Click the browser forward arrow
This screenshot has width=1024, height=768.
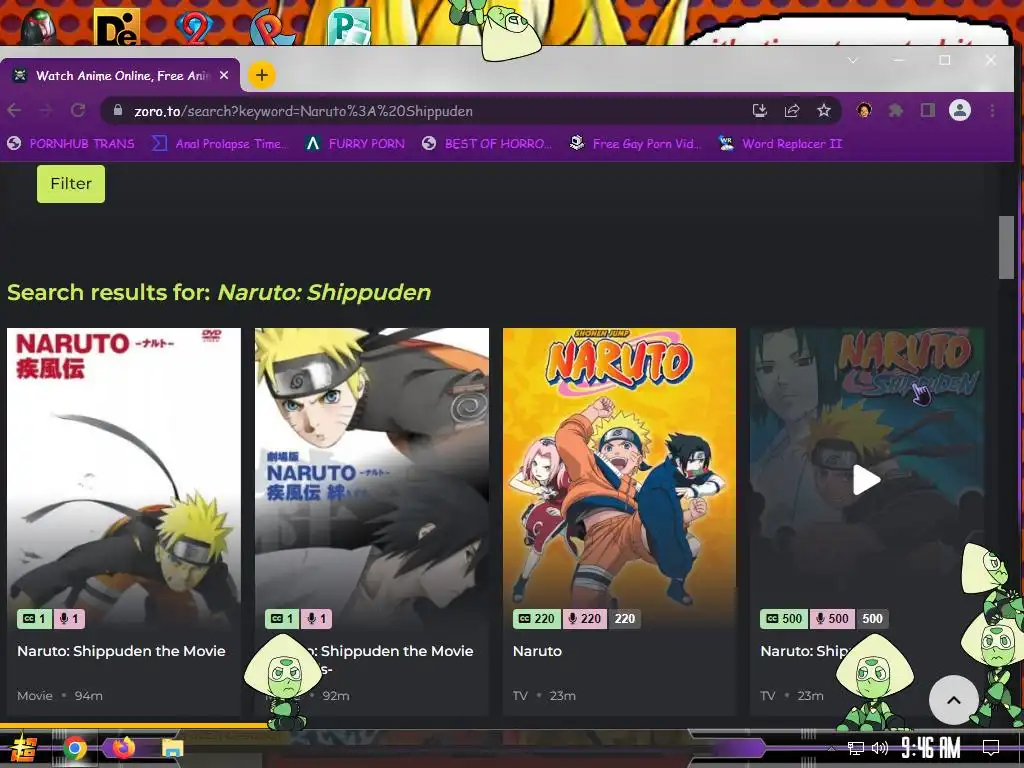click(46, 110)
